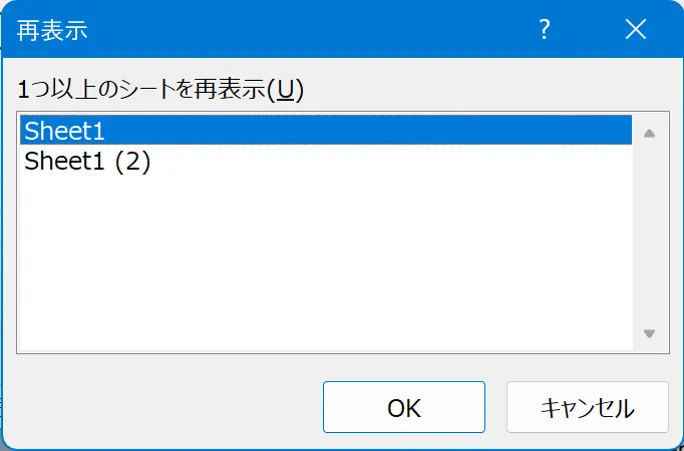Click the blank title bar area
The height and width of the screenshot is (451, 684).
pos(300,30)
